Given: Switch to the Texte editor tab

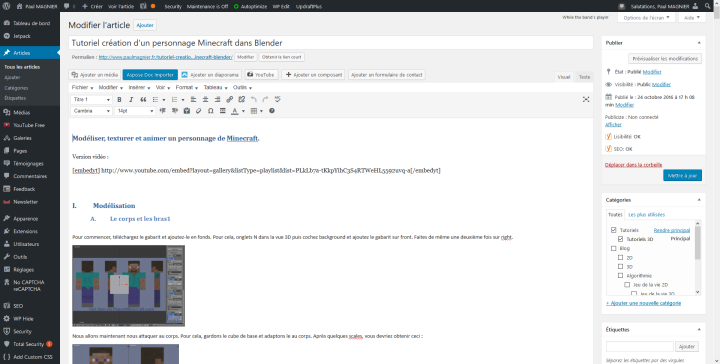Looking at the screenshot, I should pos(584,77).
